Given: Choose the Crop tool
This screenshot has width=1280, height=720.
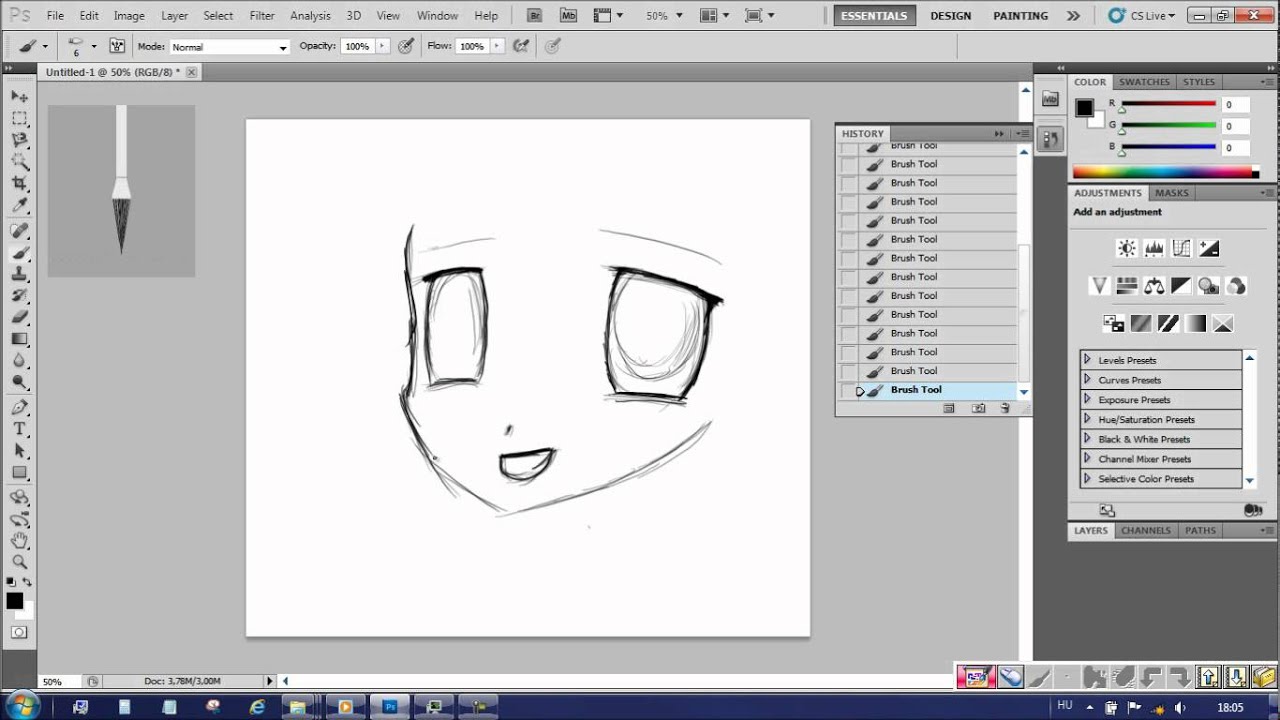Looking at the screenshot, I should click(x=19, y=183).
